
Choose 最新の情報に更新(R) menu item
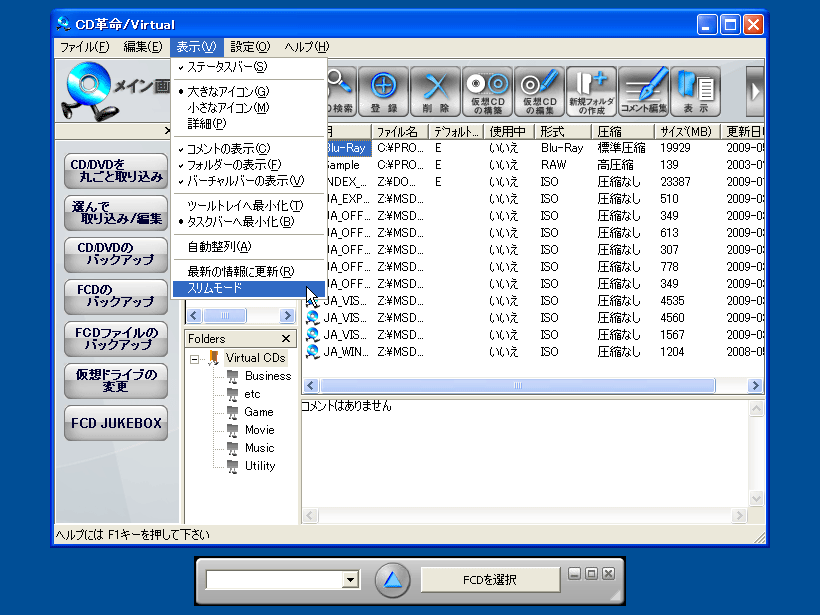249,272
